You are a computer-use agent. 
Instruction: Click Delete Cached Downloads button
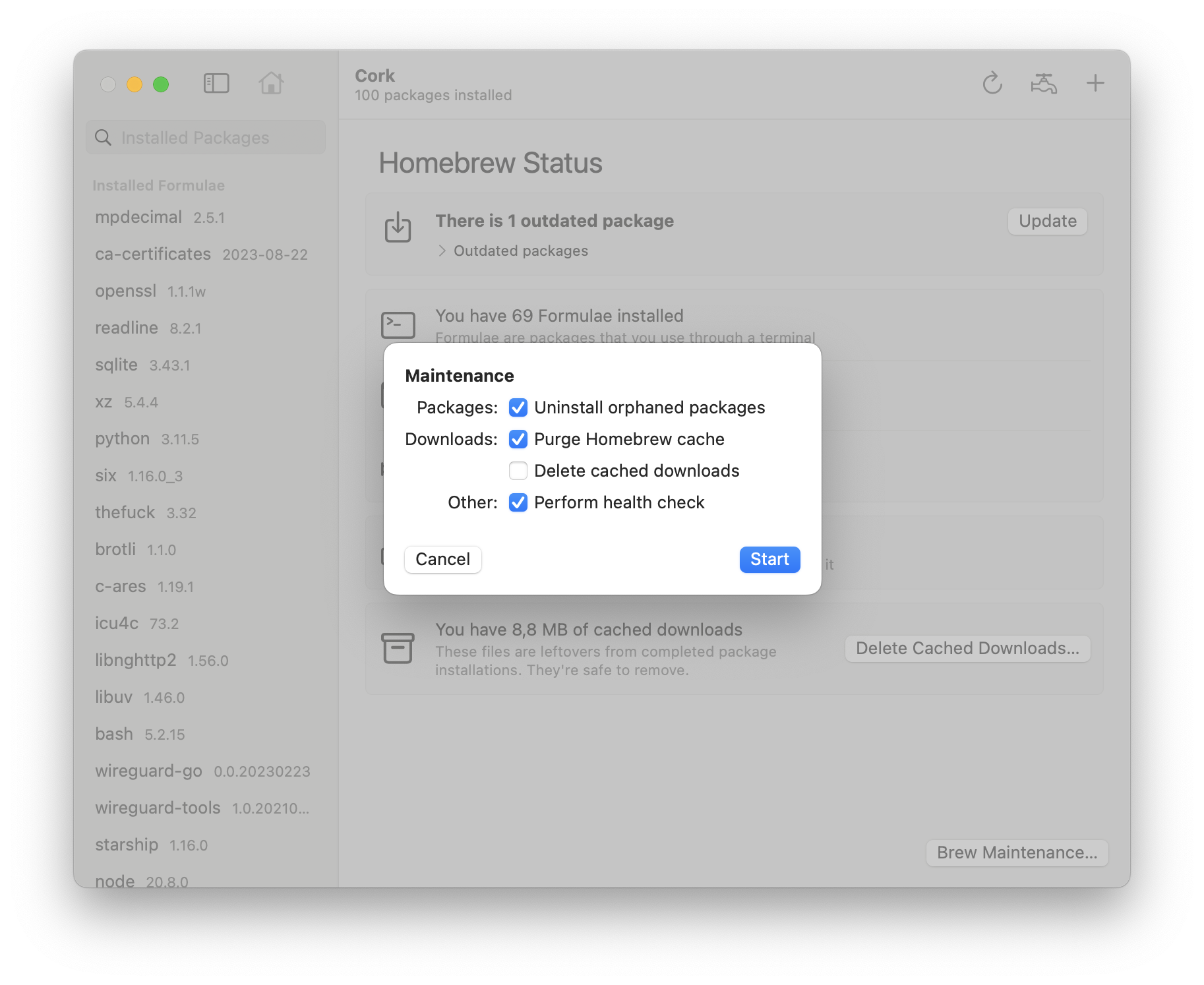[x=967, y=649]
